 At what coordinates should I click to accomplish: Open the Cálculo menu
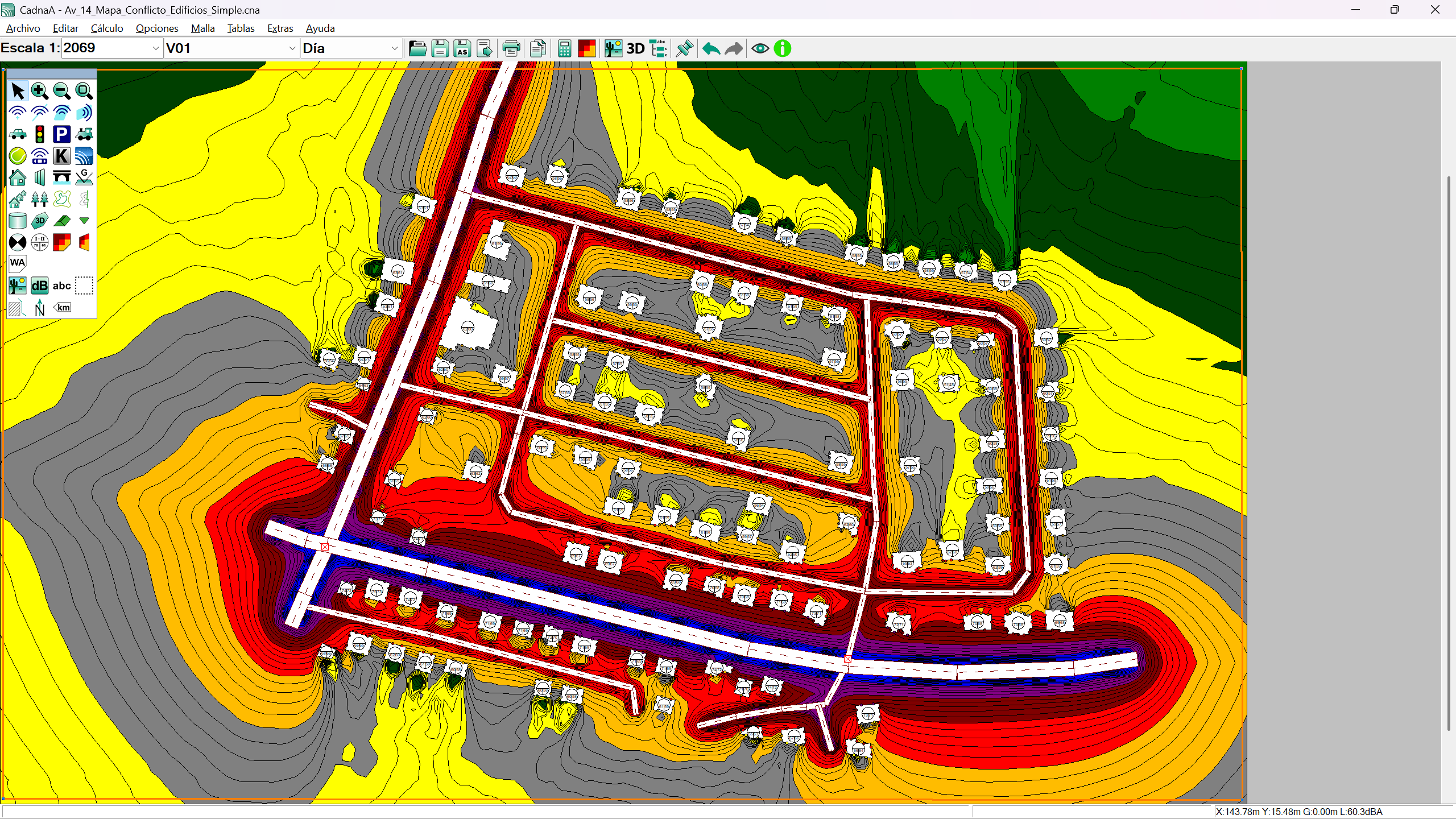[x=107, y=28]
